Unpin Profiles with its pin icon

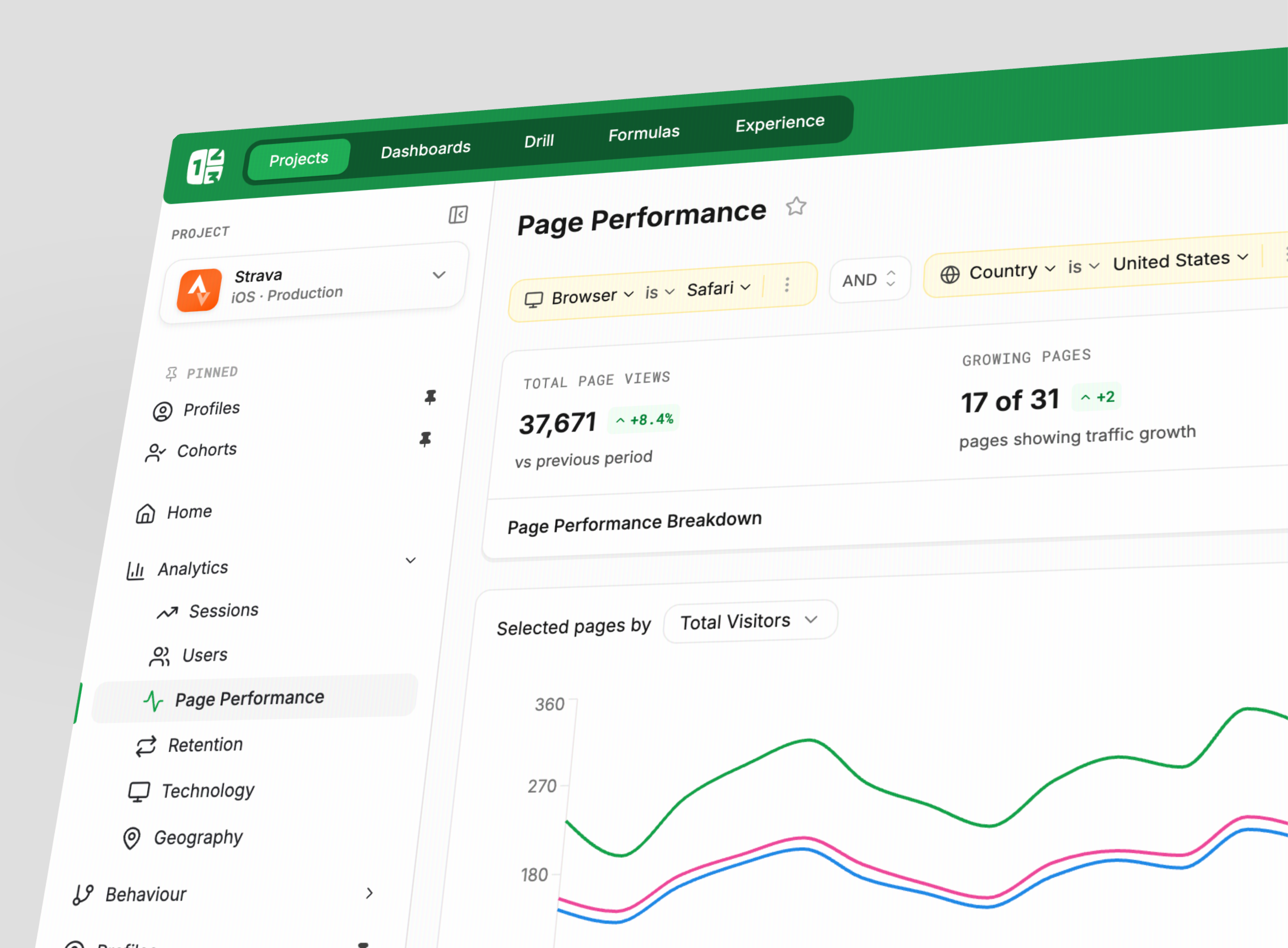click(430, 397)
